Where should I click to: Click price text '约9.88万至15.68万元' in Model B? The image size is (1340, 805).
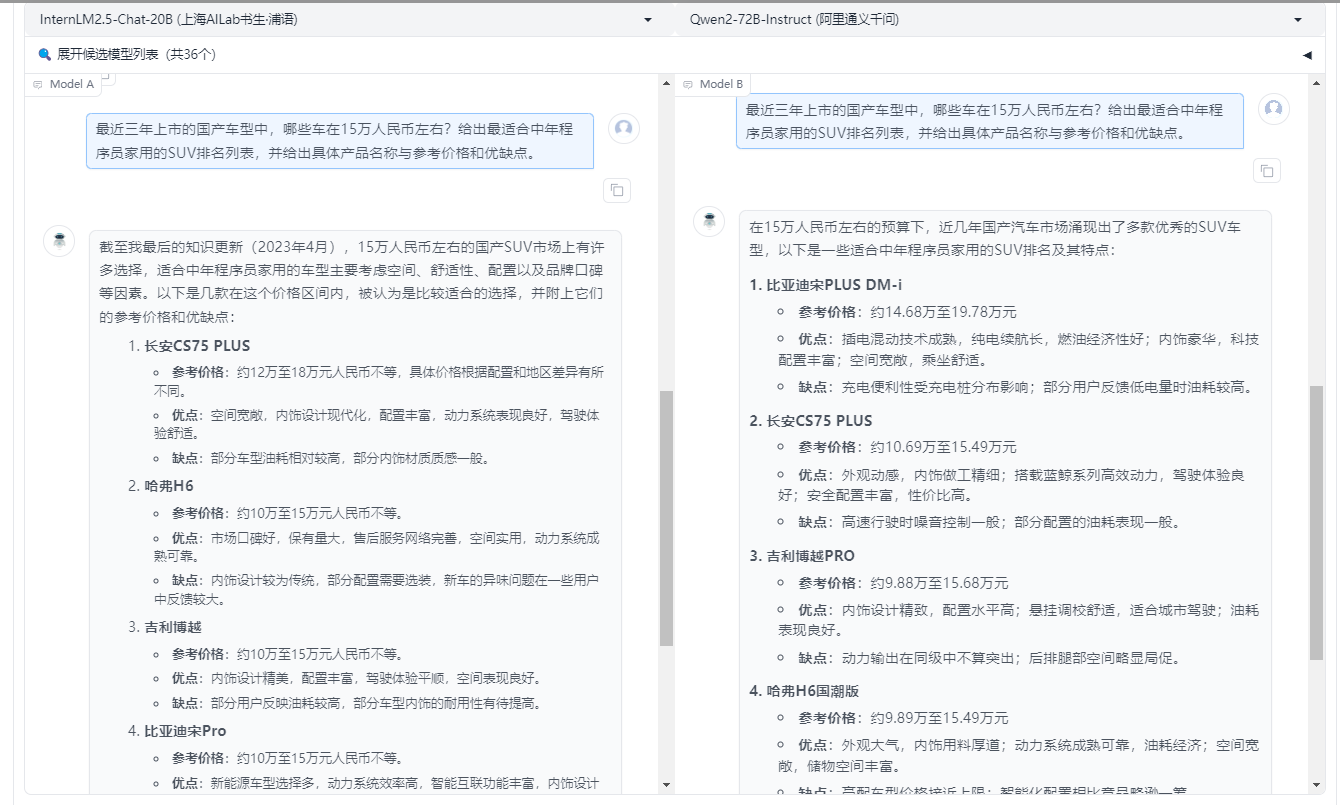pyautogui.click(x=939, y=583)
